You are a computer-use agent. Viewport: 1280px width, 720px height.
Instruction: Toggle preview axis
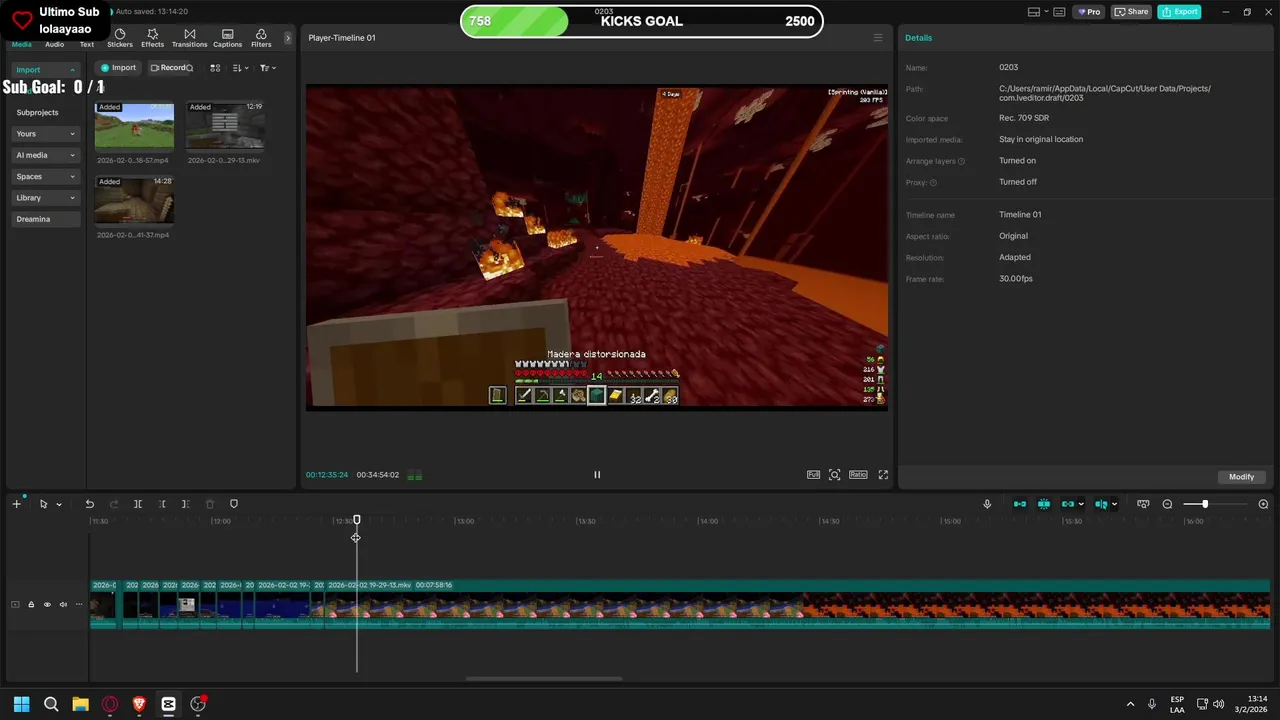click(1100, 504)
